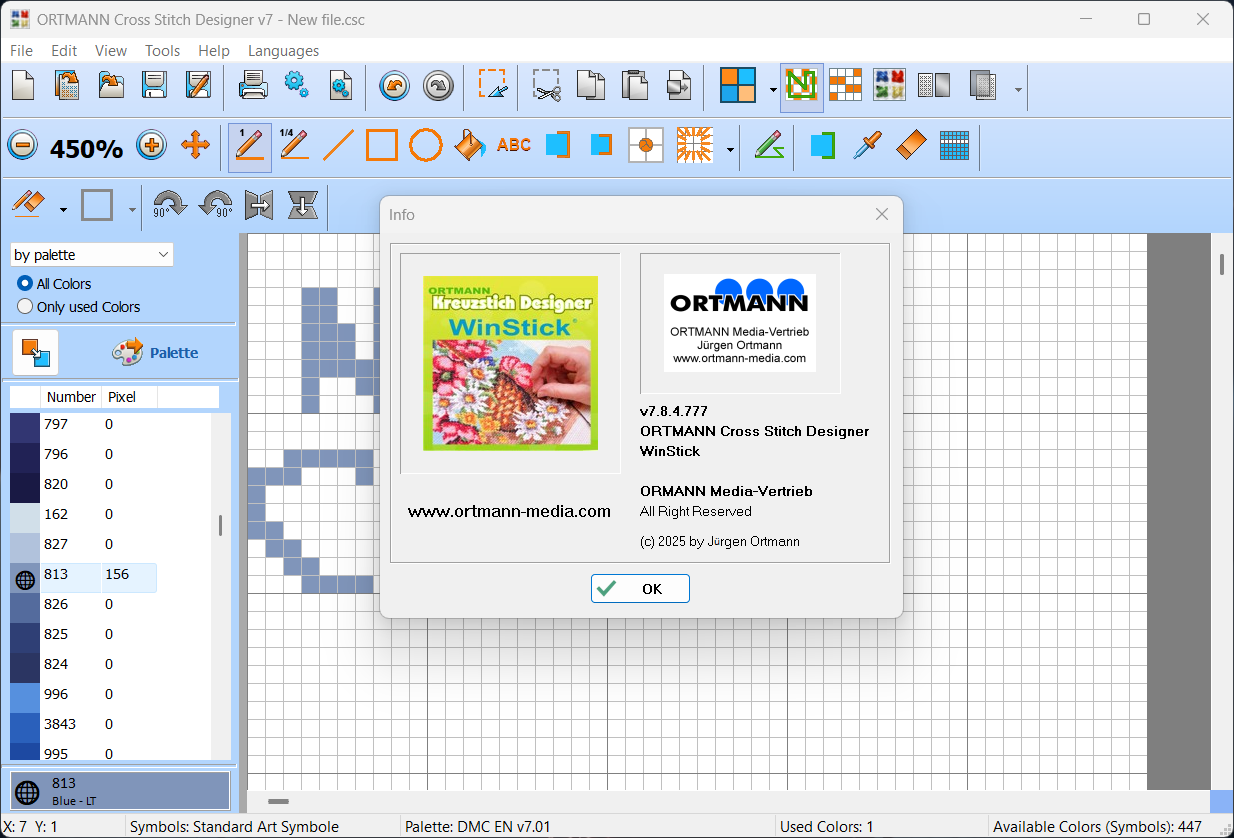Rotate left 90 degrees icon
The height and width of the screenshot is (838, 1234).
pos(216,206)
